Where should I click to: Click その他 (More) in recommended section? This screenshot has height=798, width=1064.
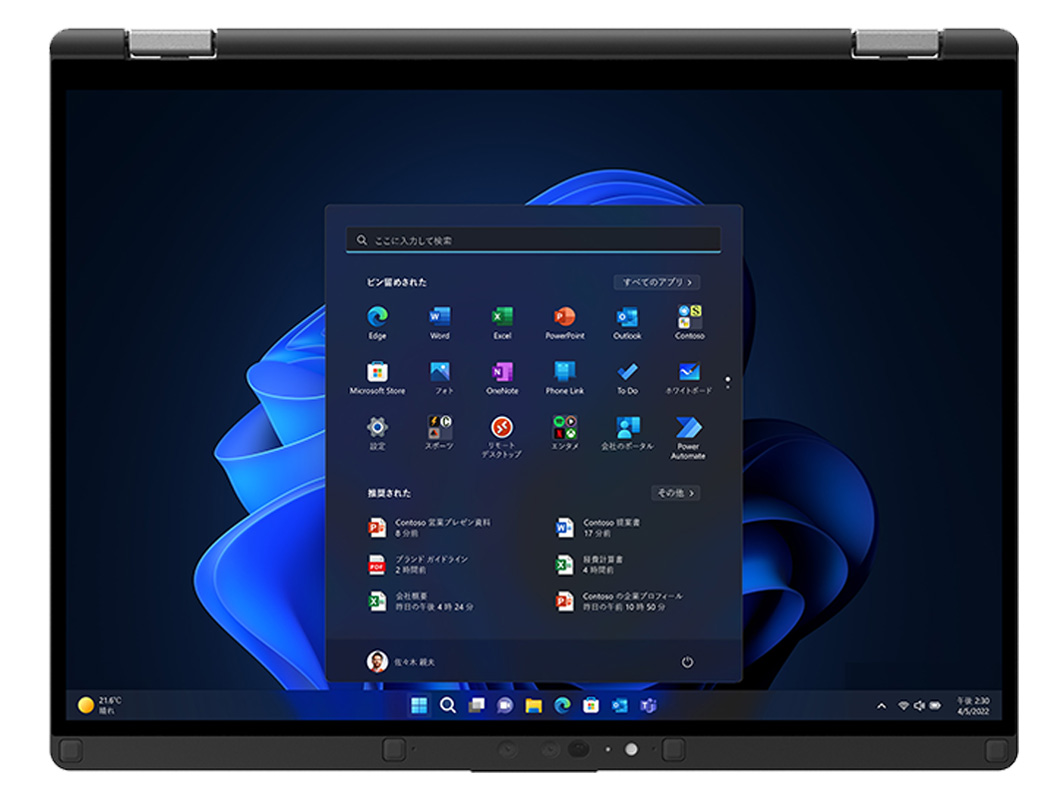click(x=675, y=493)
